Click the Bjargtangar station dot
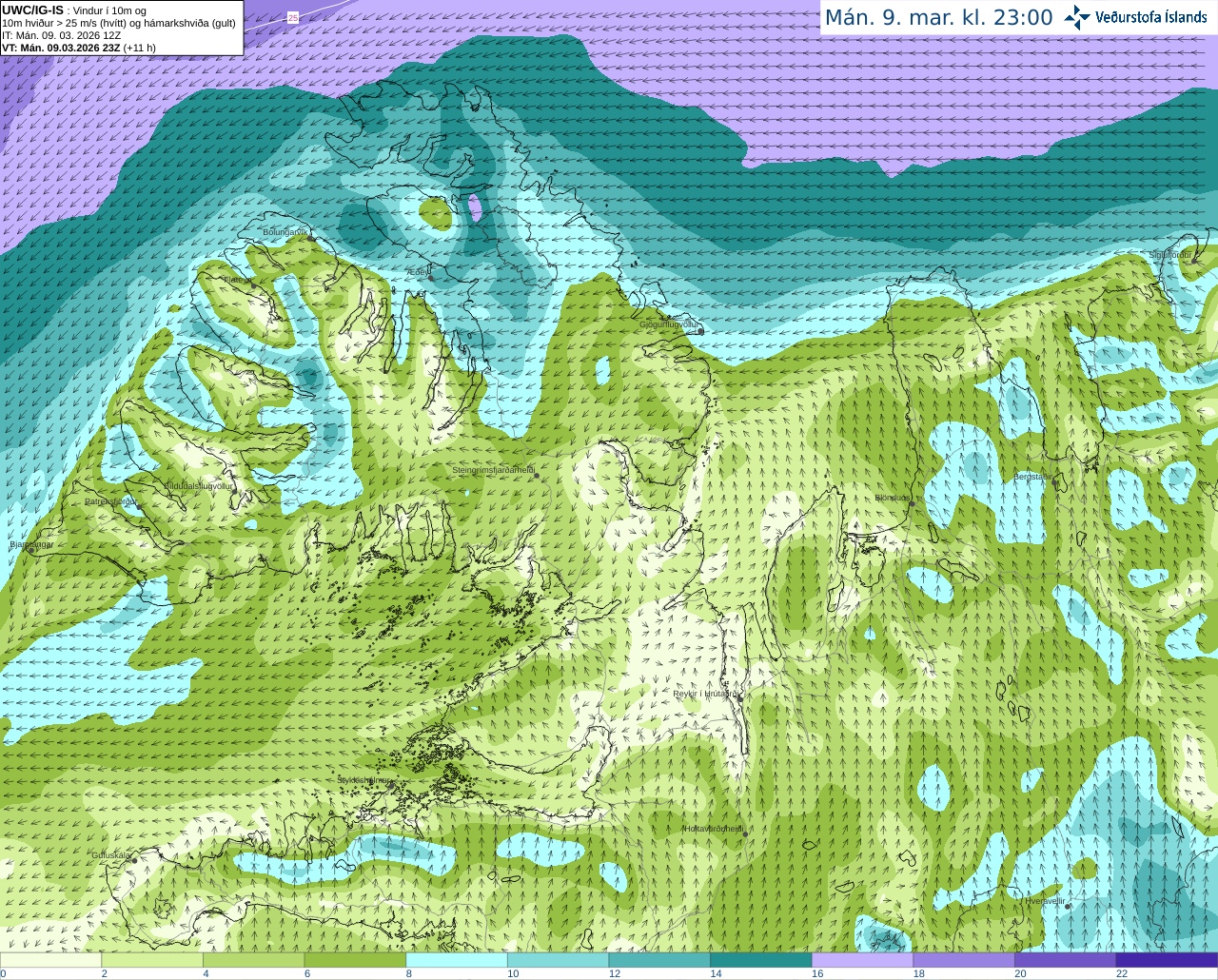This screenshot has height=980, width=1218. pos(31,550)
